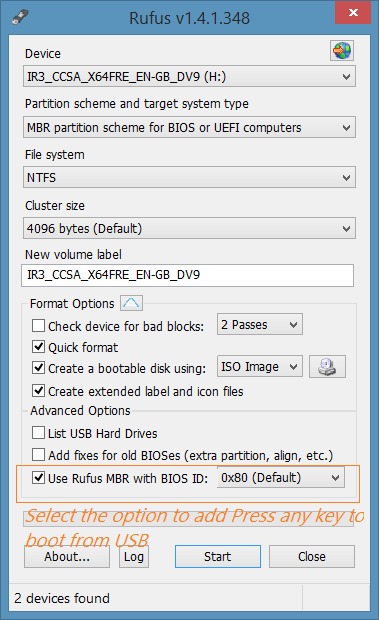Click the language globe icon
The image size is (379, 620).
point(342,51)
